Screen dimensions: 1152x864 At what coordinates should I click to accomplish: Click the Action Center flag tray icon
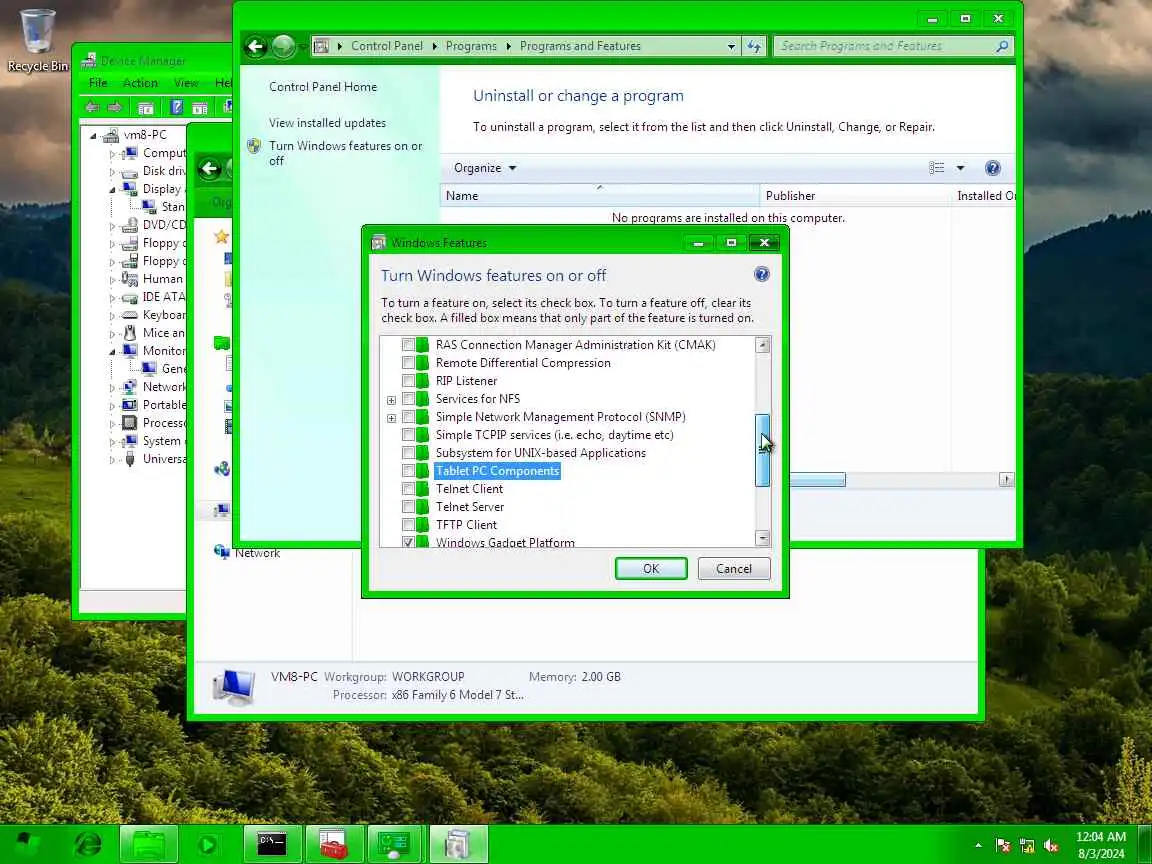click(x=1003, y=846)
